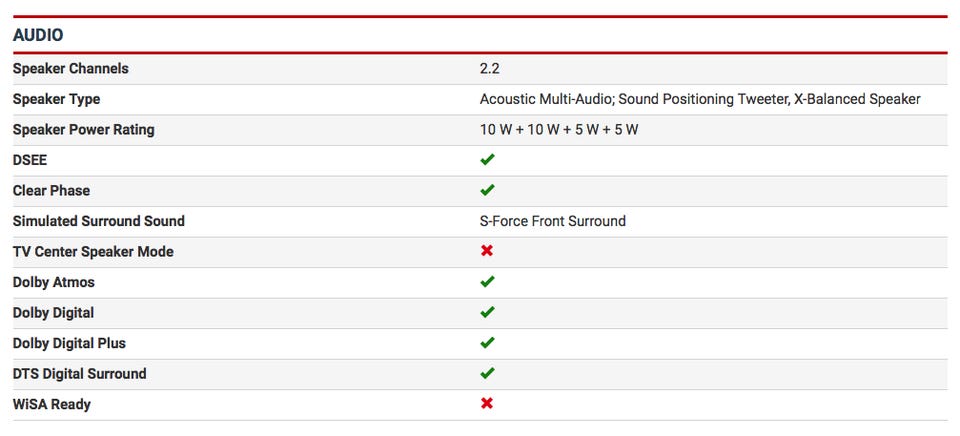Click the Dolby Atmos row label

coord(53,282)
